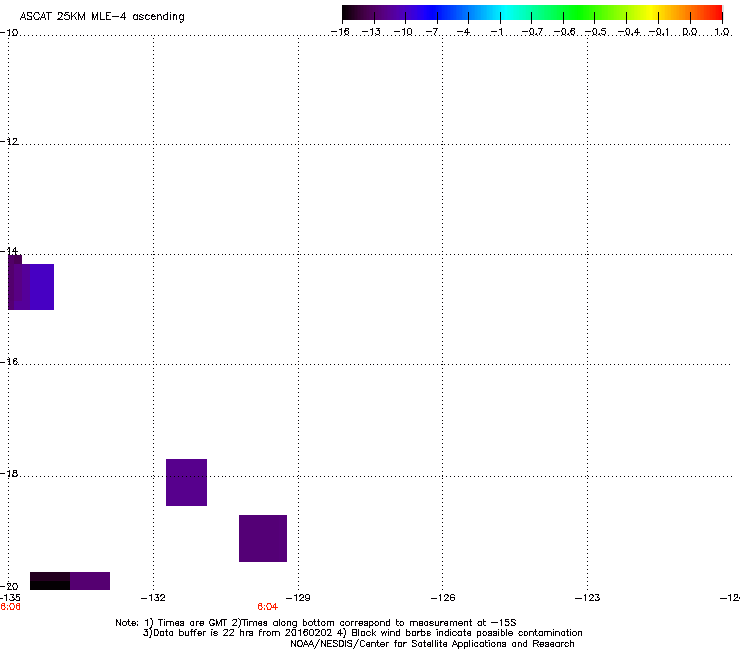The width and height of the screenshot is (740, 650).
Task: Click the blue-violet data block below latitude -14
Action: [42, 287]
